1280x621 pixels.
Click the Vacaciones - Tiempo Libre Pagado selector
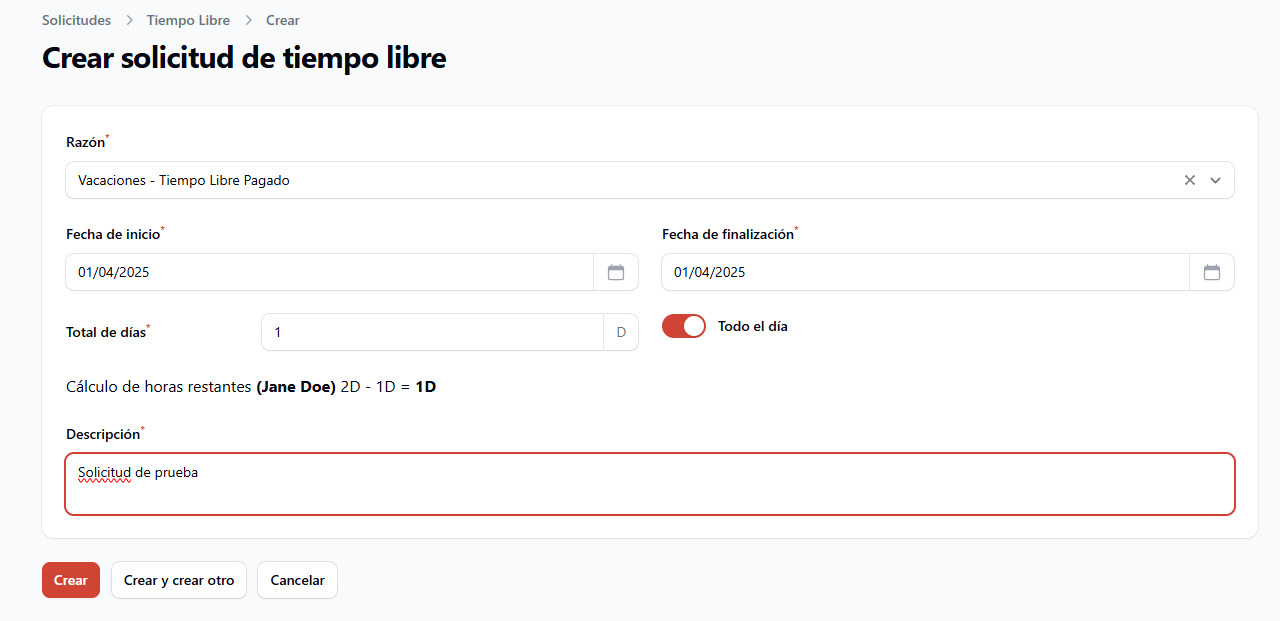650,180
